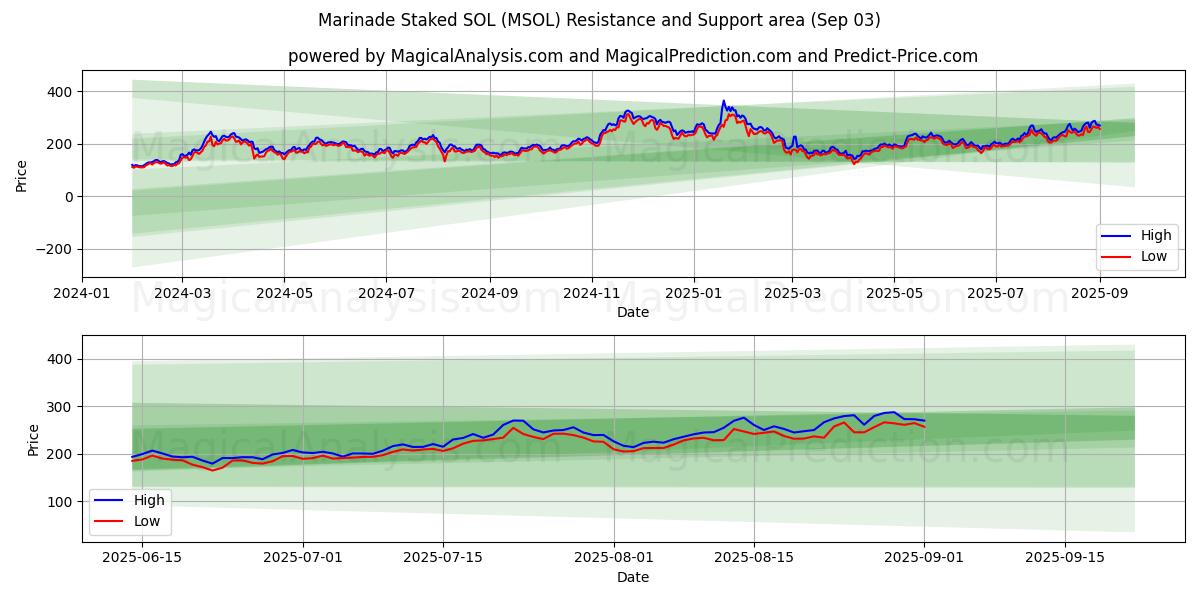Click the '300' y-axis label in bottom chart

[x=62, y=407]
